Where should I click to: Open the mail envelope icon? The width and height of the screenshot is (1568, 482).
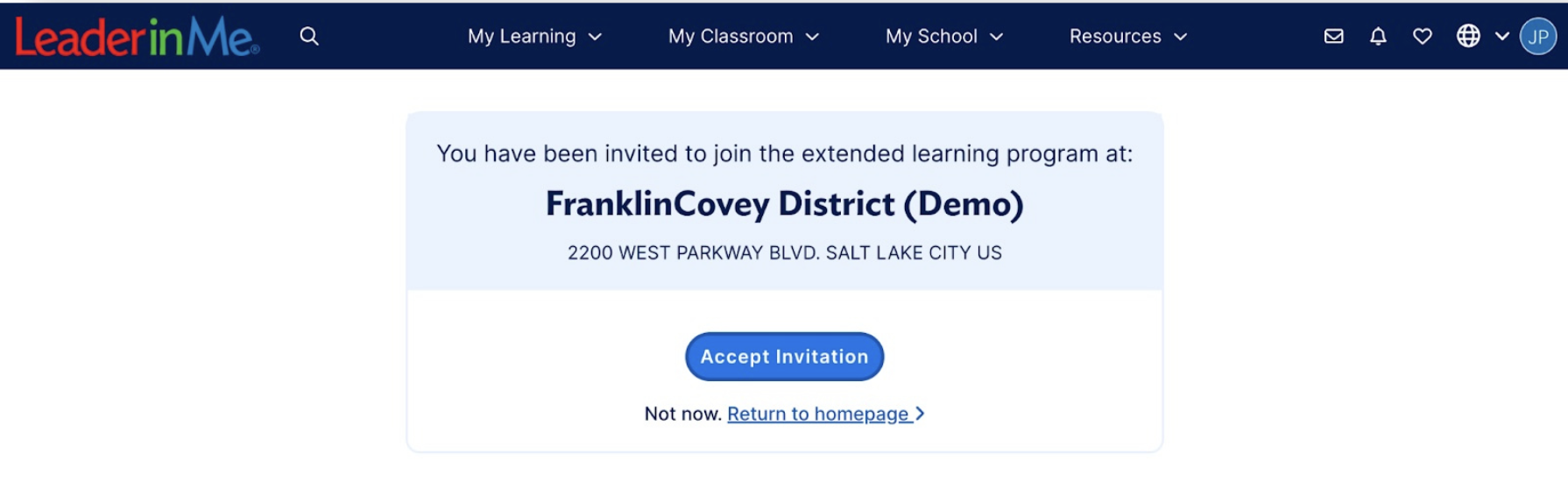[1333, 36]
